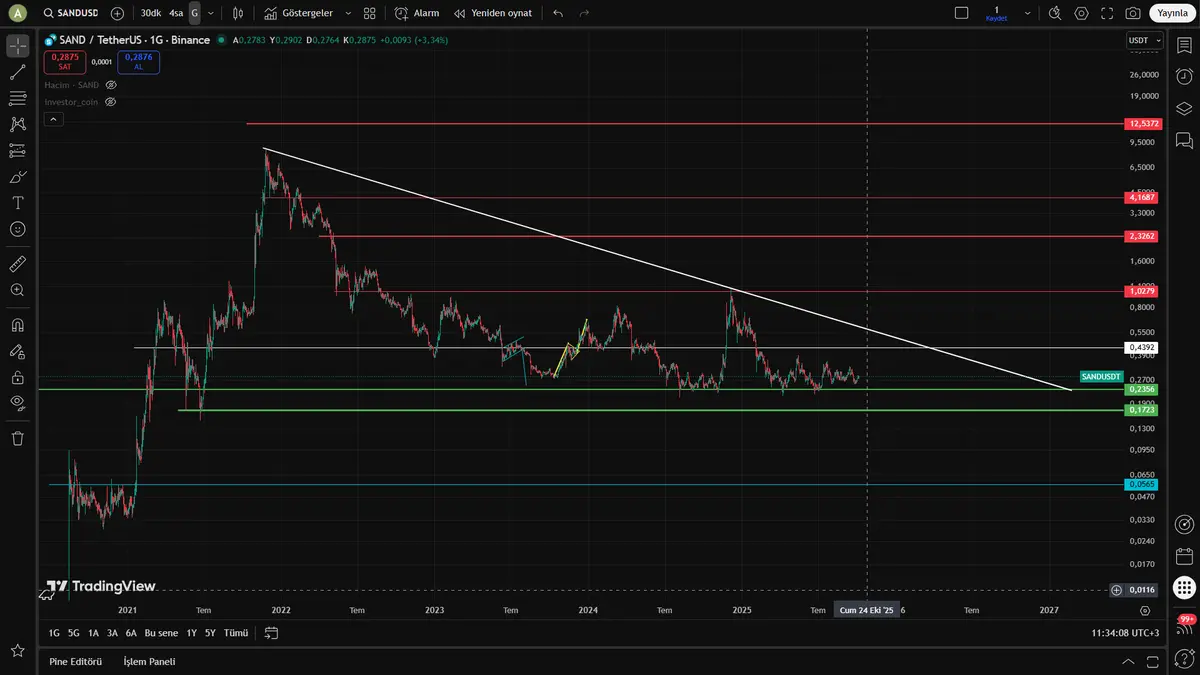Add symbol to compare with plus icon
Screen dimensions: 1200x675
(117, 13)
